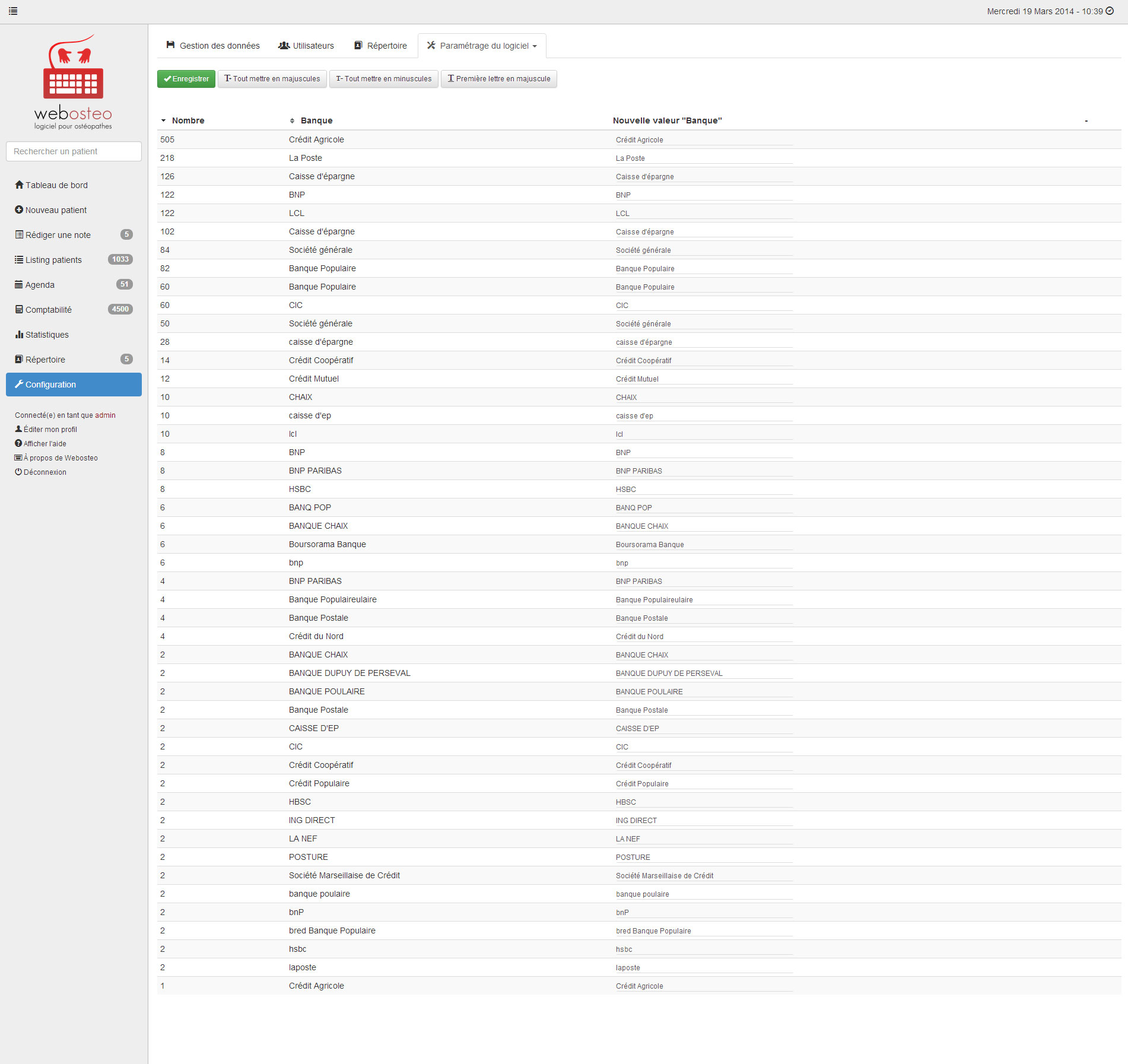The width and height of the screenshot is (1128, 1064).
Task: Click the Listing patients list icon
Action: [19, 260]
